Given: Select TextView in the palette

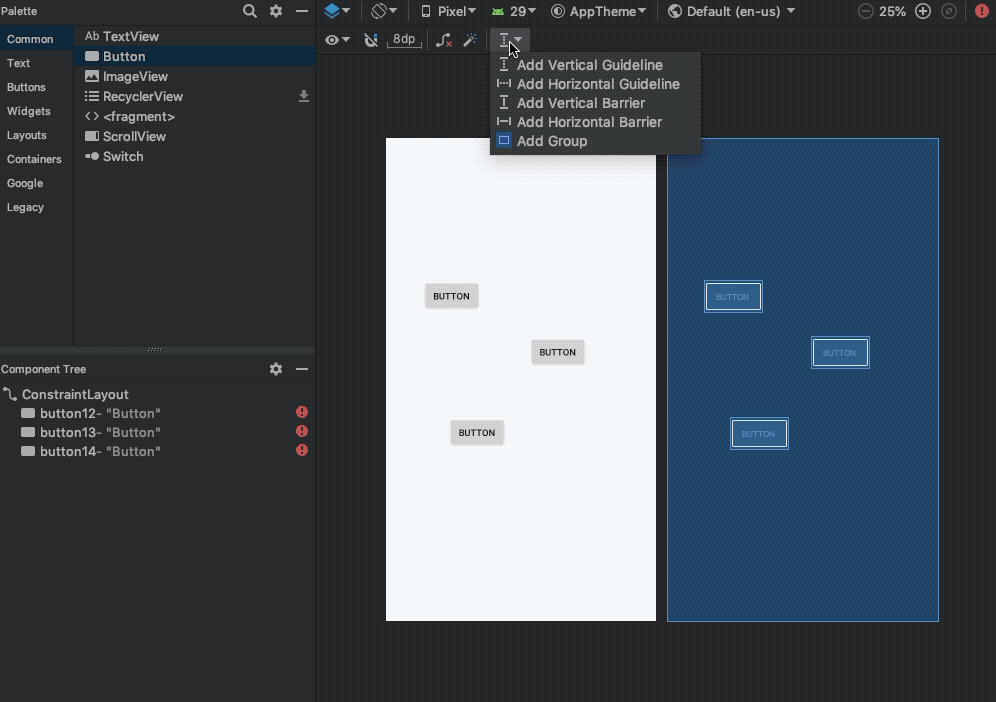Looking at the screenshot, I should [194, 36].
